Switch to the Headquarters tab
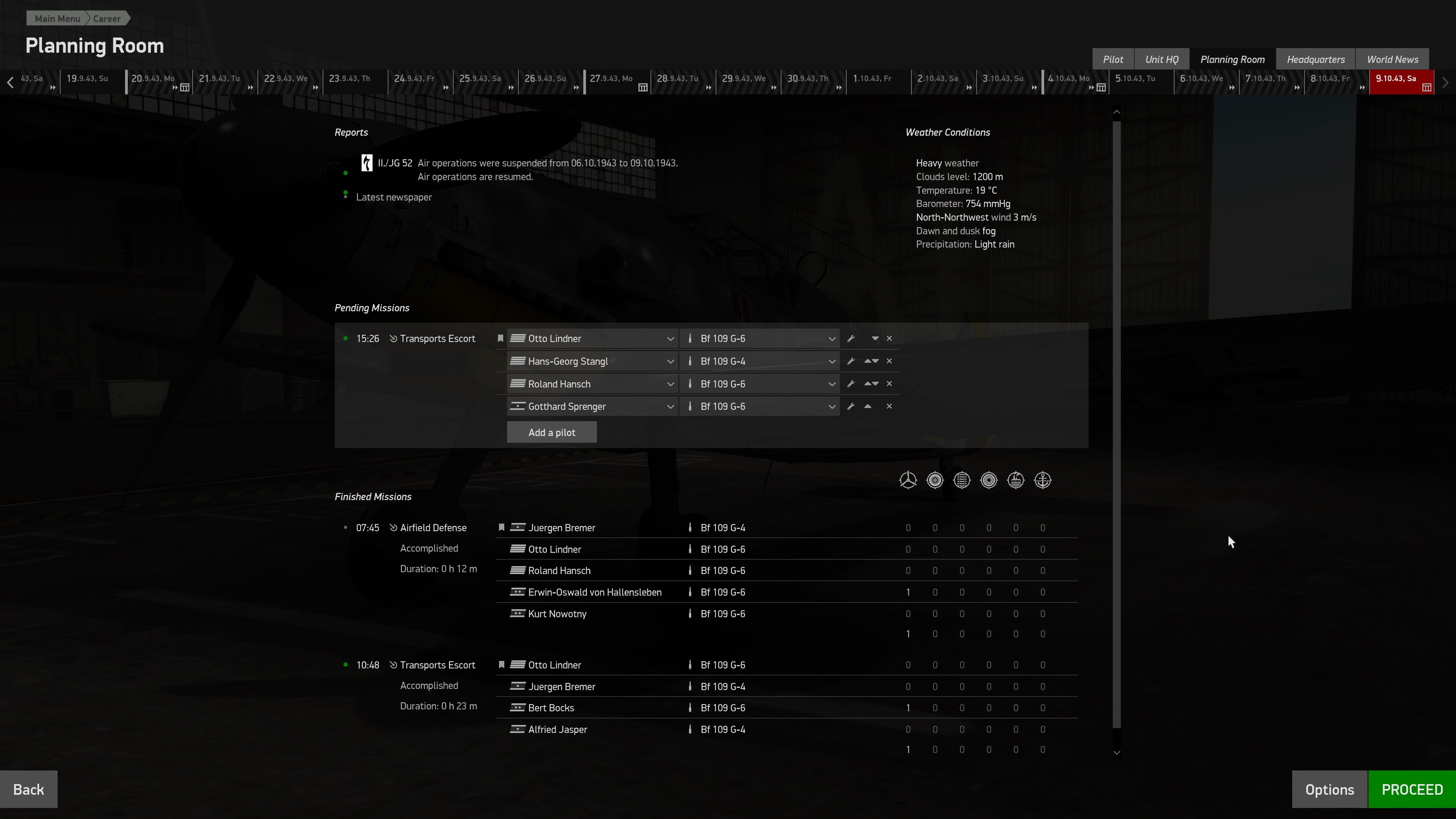 [x=1315, y=60]
